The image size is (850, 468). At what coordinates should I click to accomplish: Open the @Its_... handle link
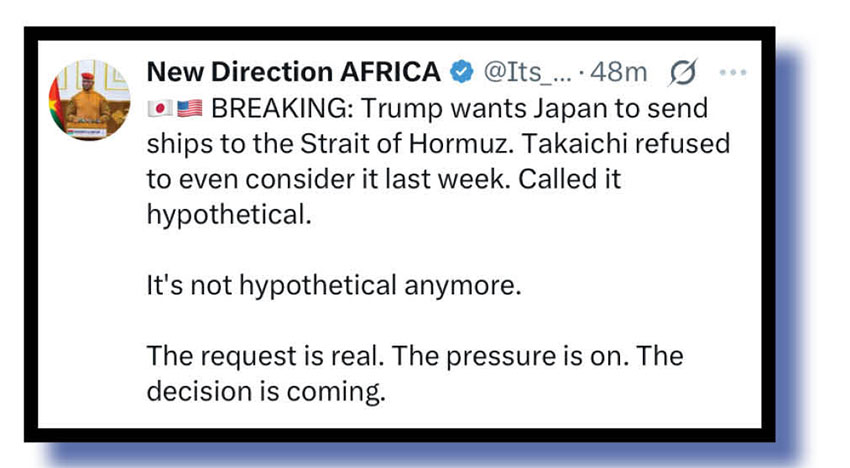click(528, 73)
